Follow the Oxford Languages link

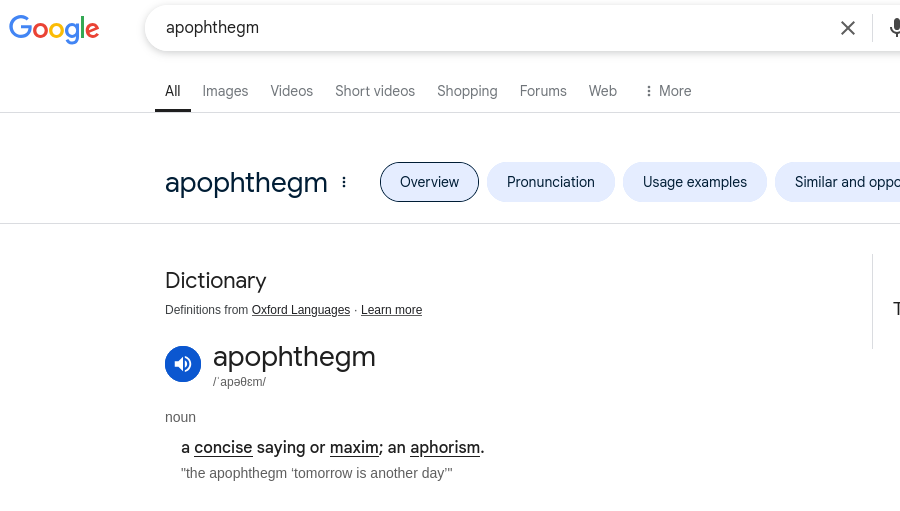pos(301,310)
